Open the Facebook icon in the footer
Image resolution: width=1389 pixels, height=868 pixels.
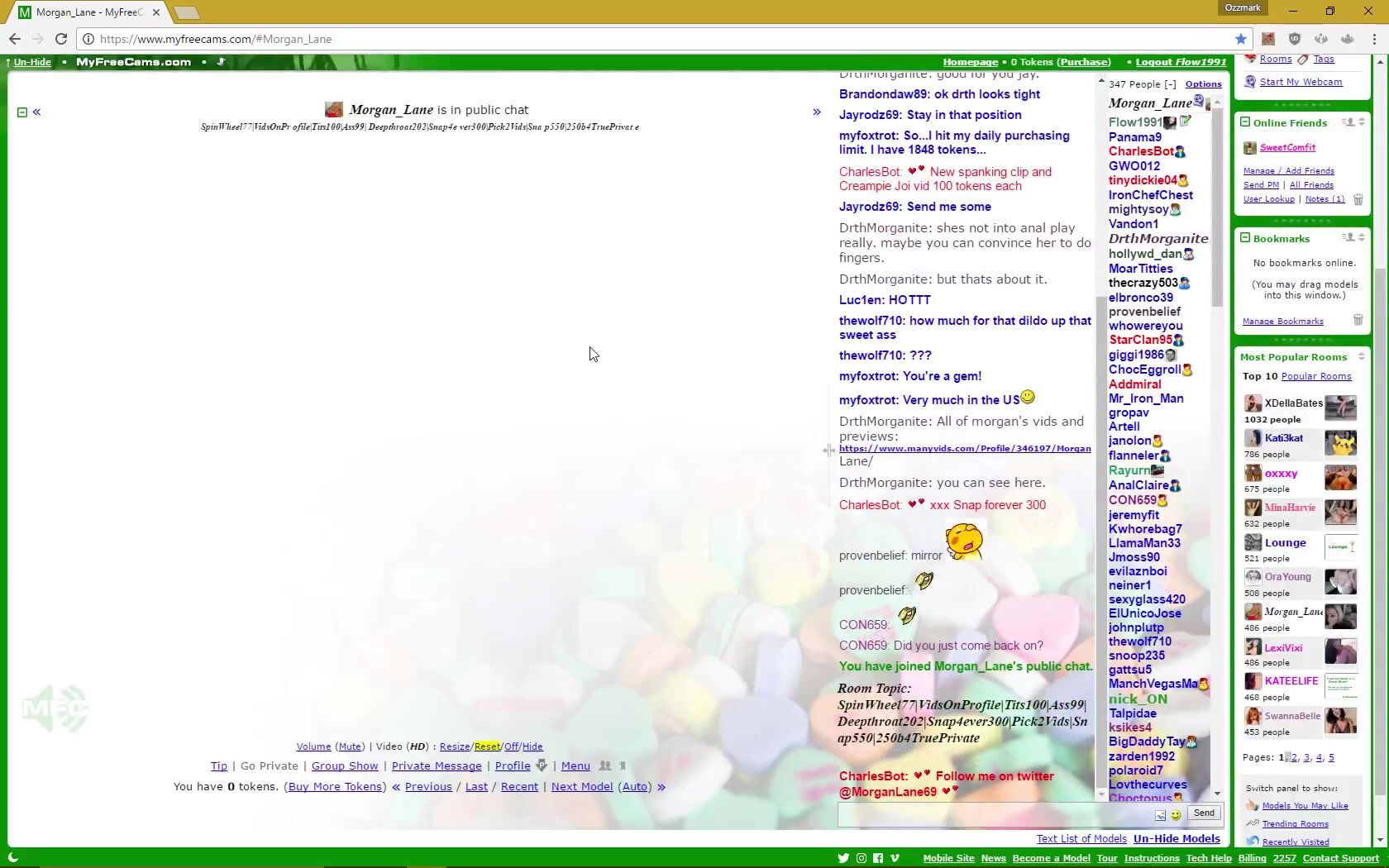877,858
